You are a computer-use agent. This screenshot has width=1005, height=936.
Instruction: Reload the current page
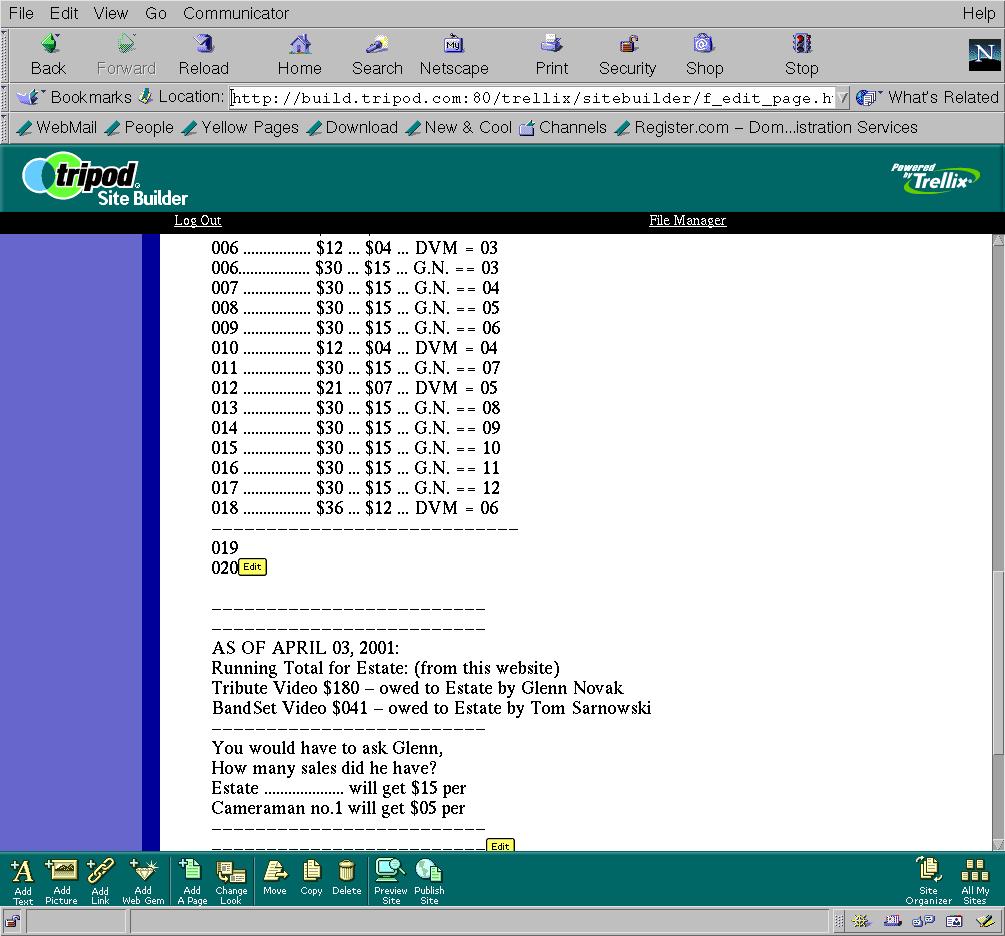[x=204, y=54]
